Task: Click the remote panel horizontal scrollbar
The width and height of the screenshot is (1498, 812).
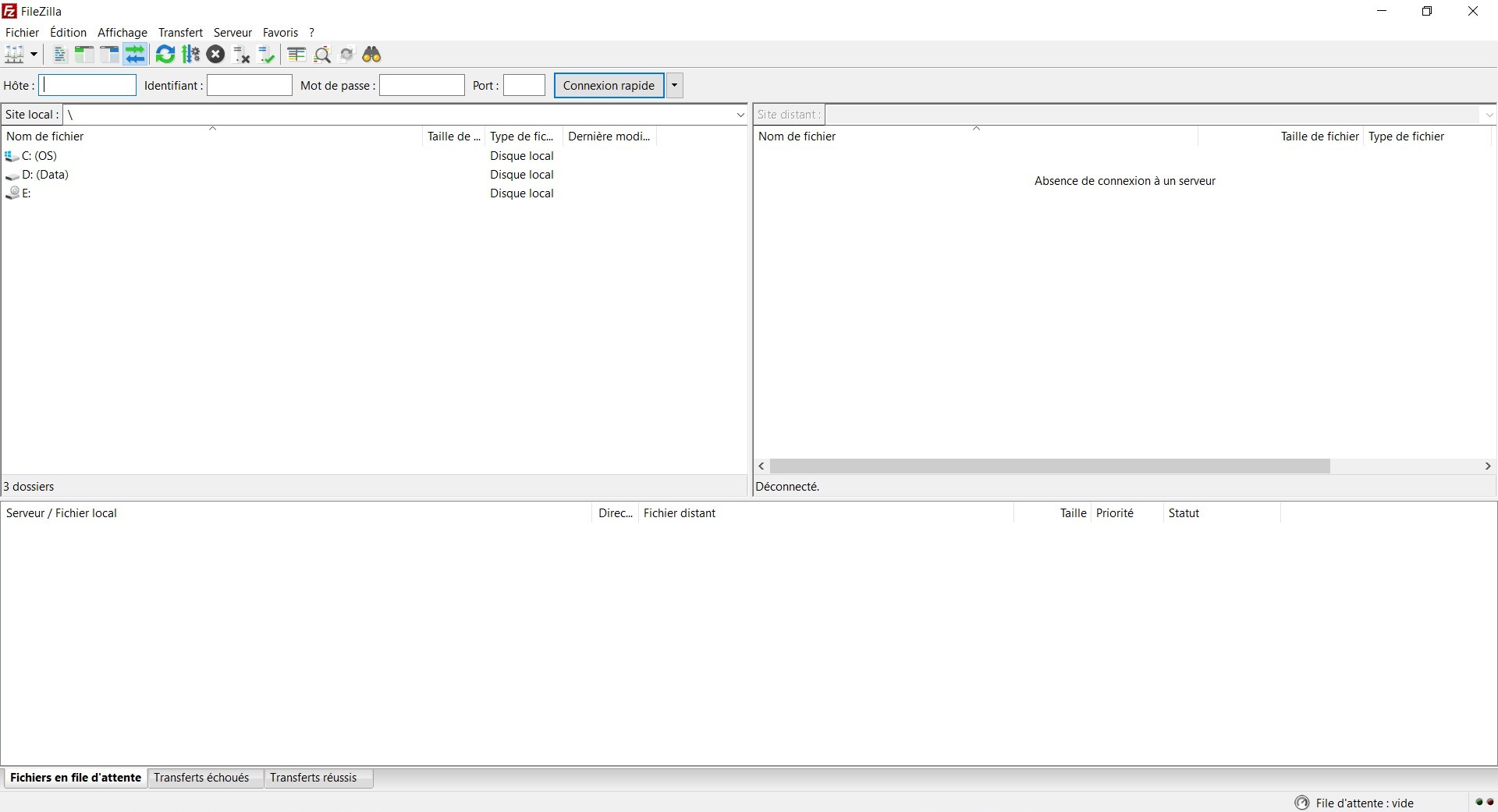Action: pyautogui.click(x=1049, y=466)
